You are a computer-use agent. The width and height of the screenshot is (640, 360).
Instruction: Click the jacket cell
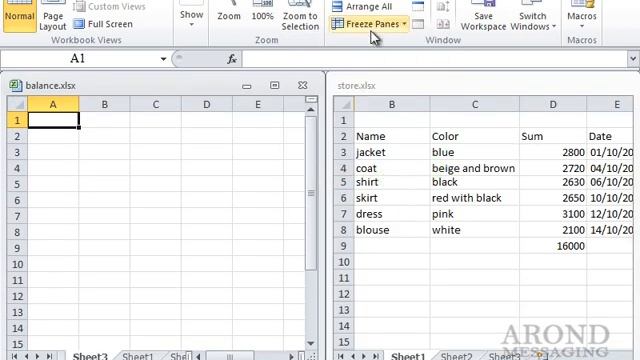click(392, 152)
